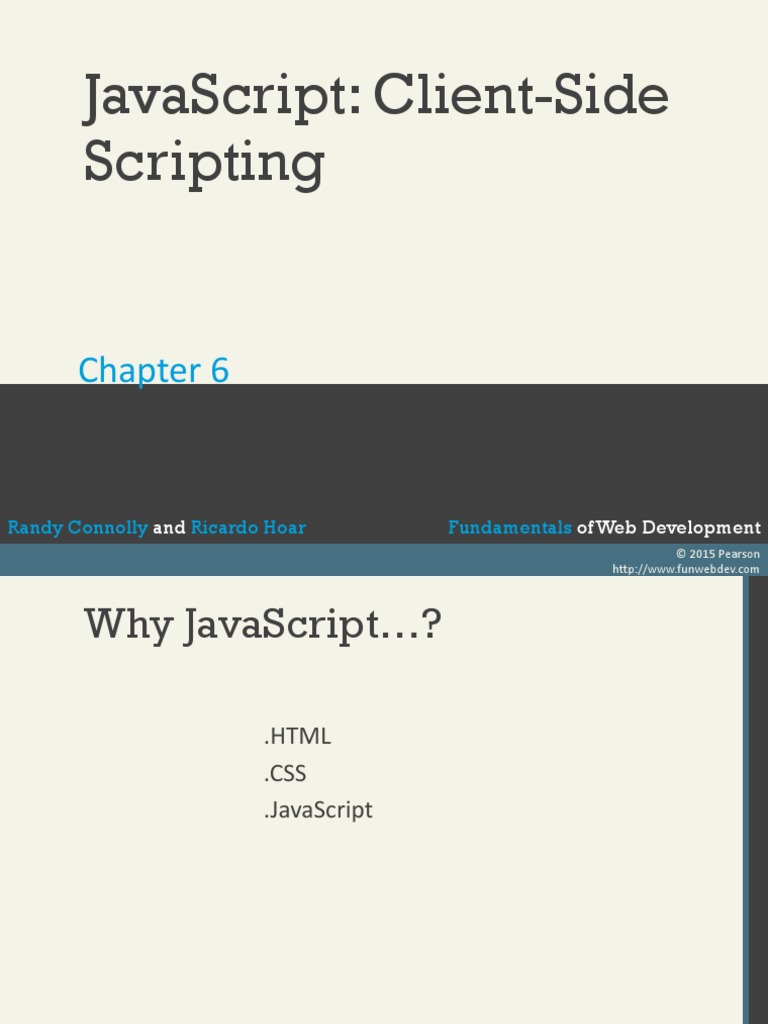Screen dimensions: 768x1024
Task: Select the .CSS bullet item
Action: point(285,773)
